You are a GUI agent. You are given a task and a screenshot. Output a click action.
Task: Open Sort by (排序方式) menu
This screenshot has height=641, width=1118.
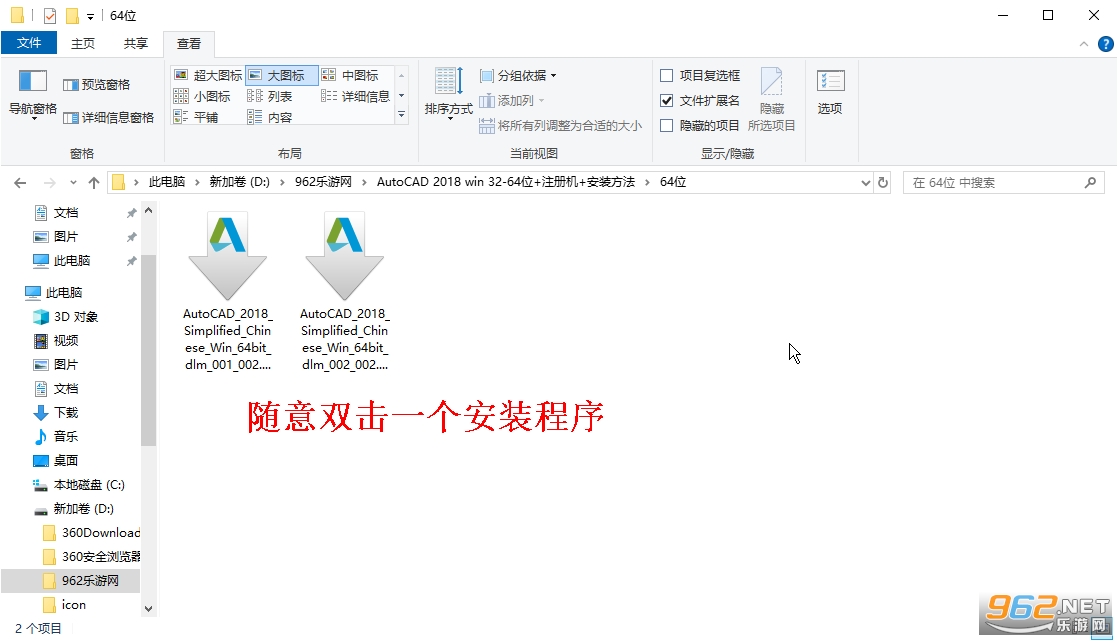[448, 93]
